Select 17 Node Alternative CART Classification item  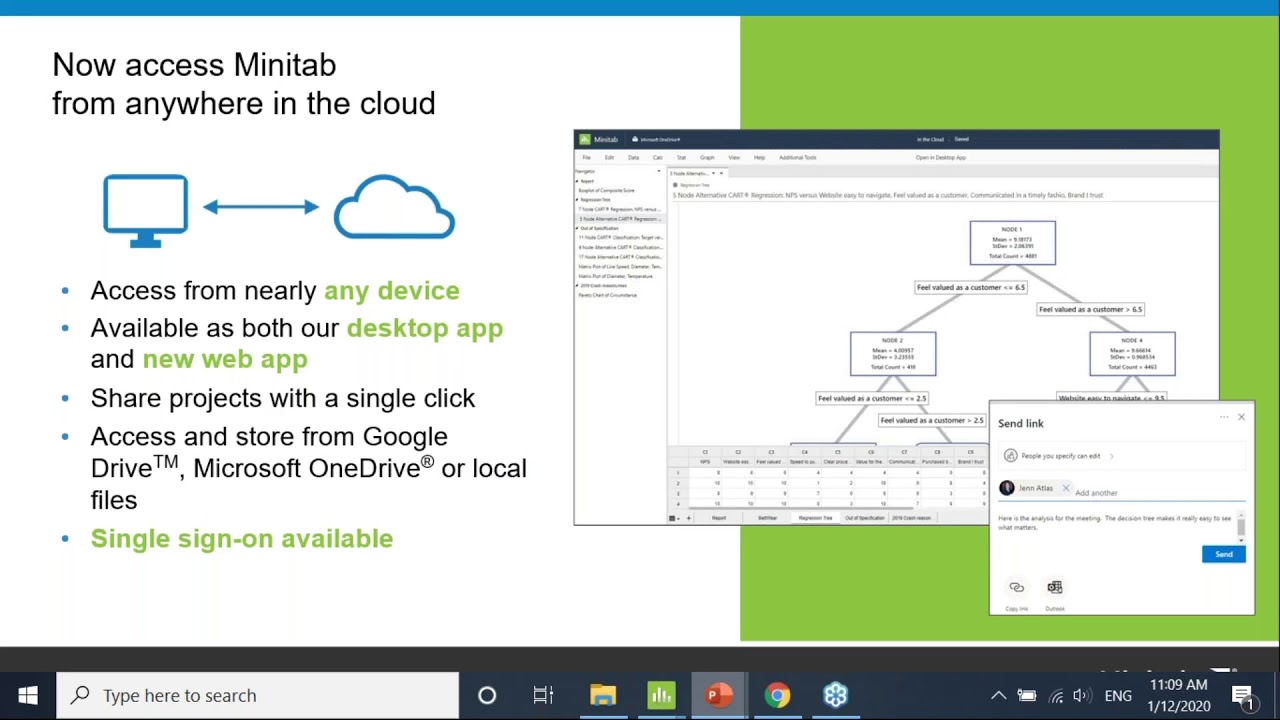coord(619,257)
